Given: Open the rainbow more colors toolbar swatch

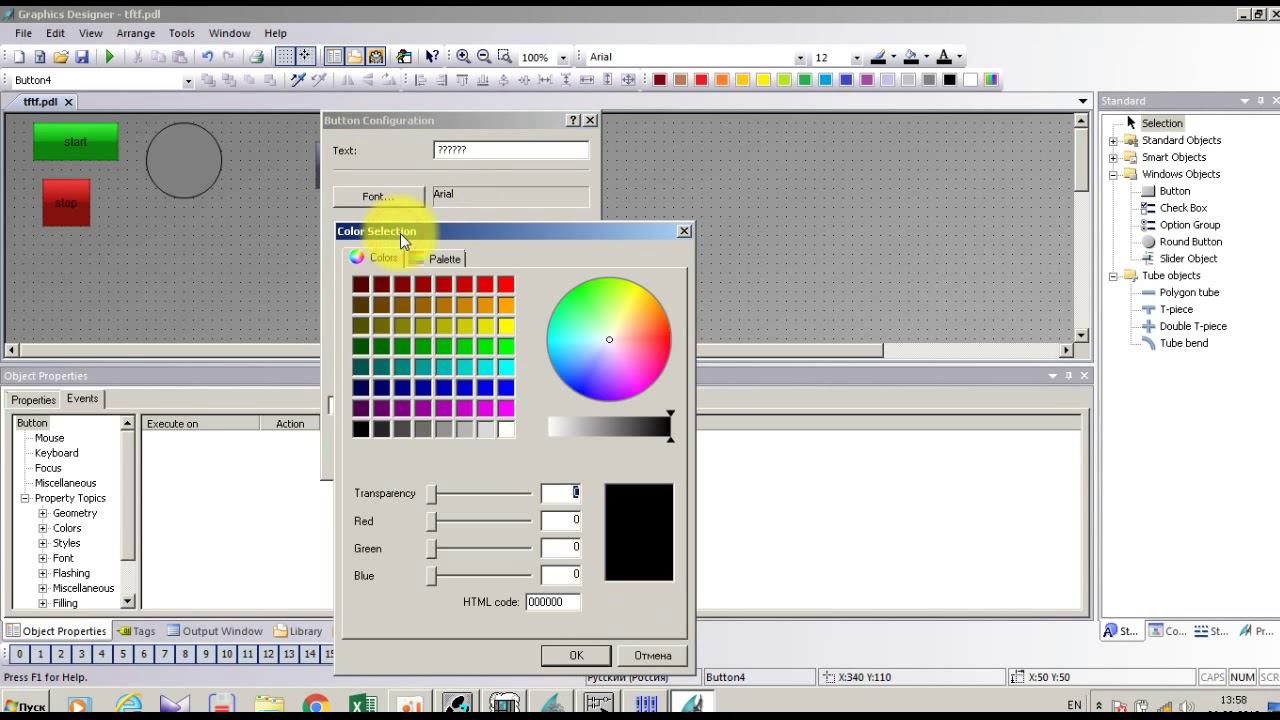Looking at the screenshot, I should tap(991, 80).
